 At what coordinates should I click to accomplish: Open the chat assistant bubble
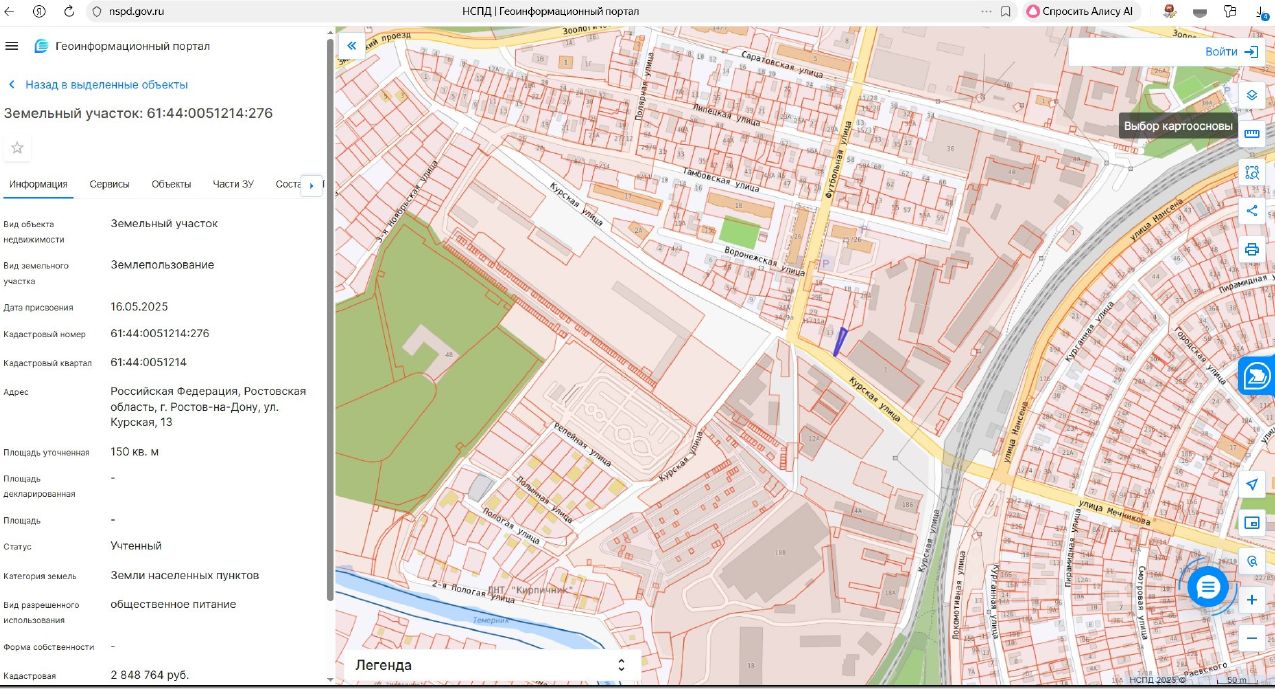click(1207, 587)
